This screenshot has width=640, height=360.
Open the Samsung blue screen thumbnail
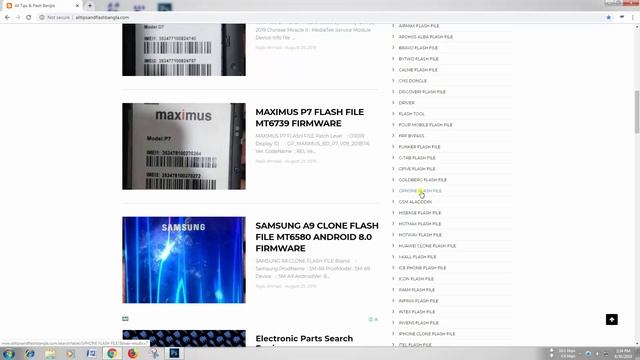pos(184,260)
